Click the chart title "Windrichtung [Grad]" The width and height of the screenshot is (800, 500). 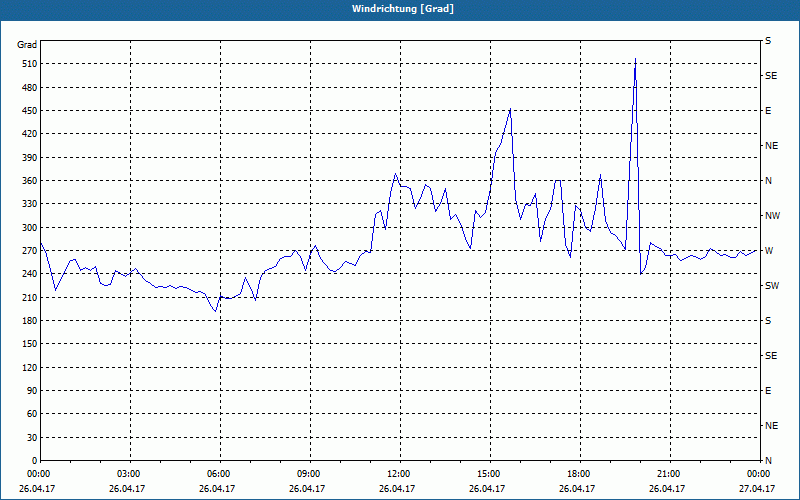click(x=403, y=9)
